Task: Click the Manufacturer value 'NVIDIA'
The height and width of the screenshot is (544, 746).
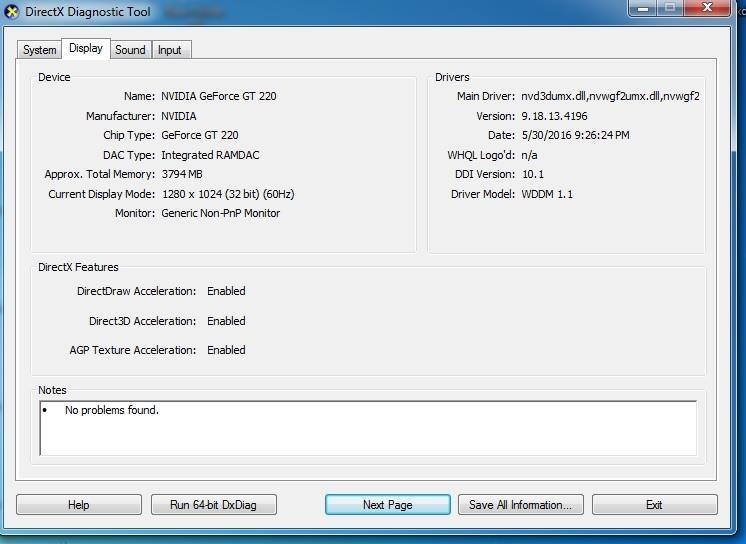Action: [179, 116]
